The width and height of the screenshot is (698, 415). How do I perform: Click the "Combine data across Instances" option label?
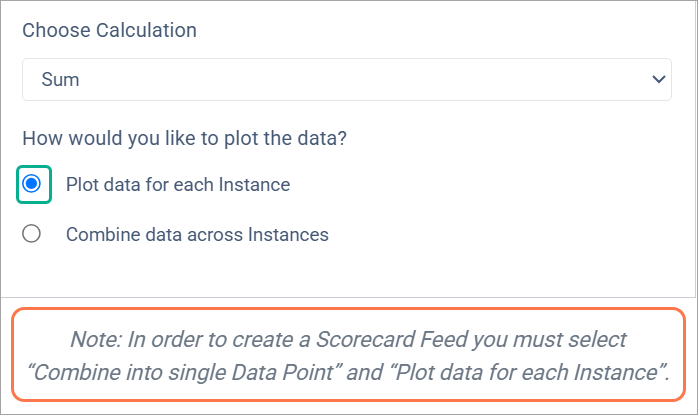coord(197,235)
